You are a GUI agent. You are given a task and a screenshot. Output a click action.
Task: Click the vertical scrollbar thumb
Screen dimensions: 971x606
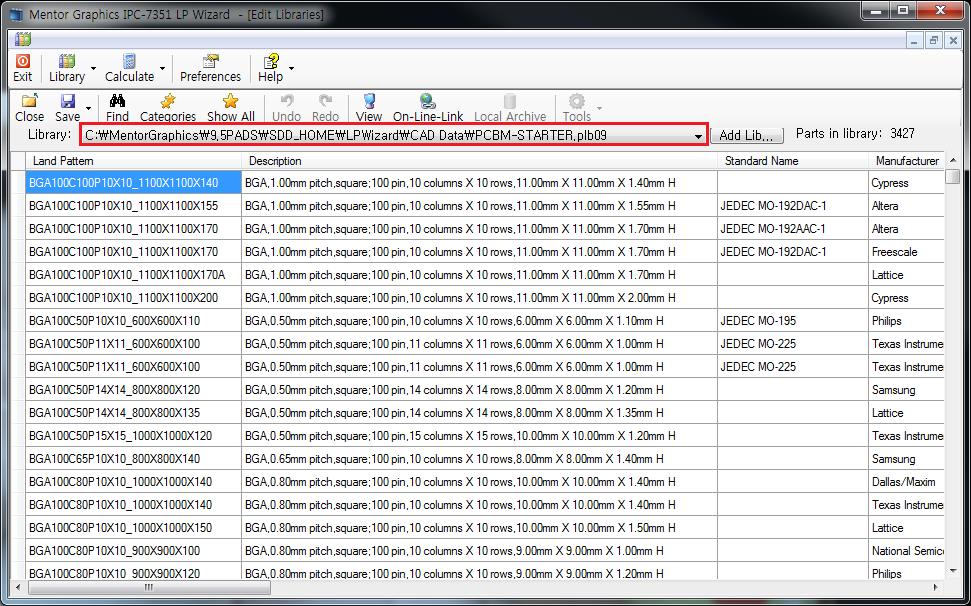[x=952, y=176]
